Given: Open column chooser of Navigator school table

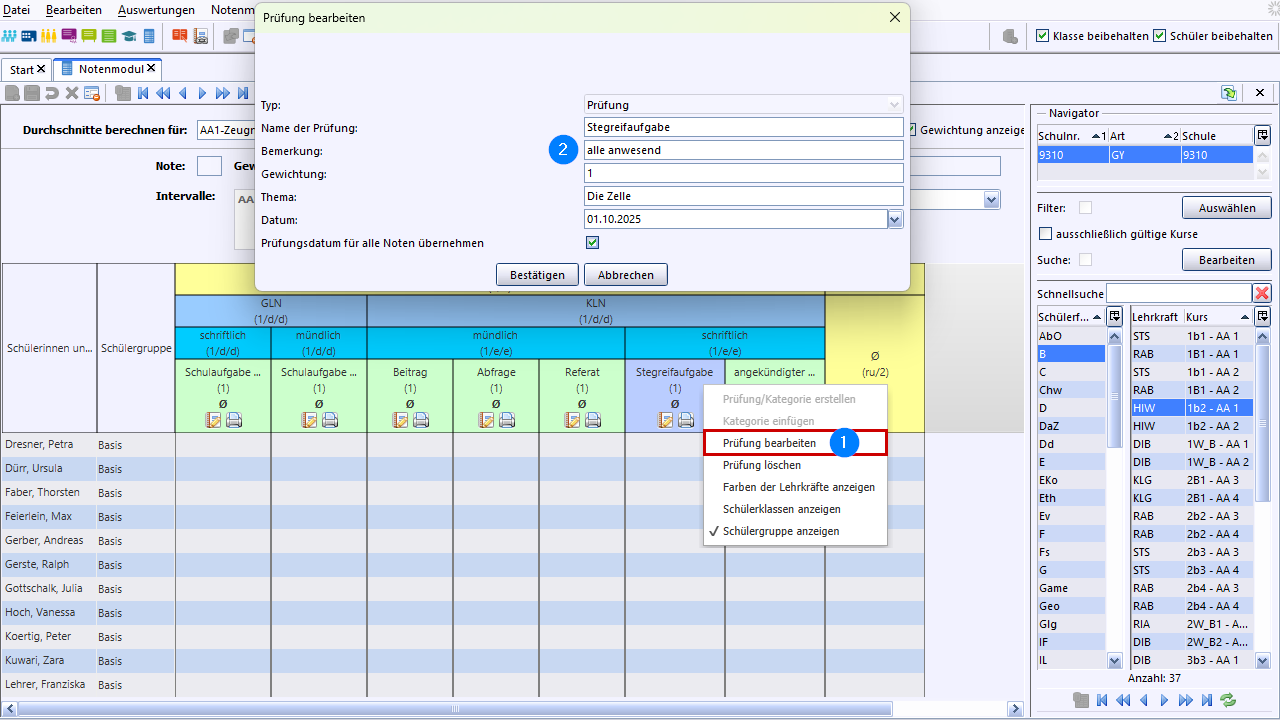Looking at the screenshot, I should (1263, 135).
